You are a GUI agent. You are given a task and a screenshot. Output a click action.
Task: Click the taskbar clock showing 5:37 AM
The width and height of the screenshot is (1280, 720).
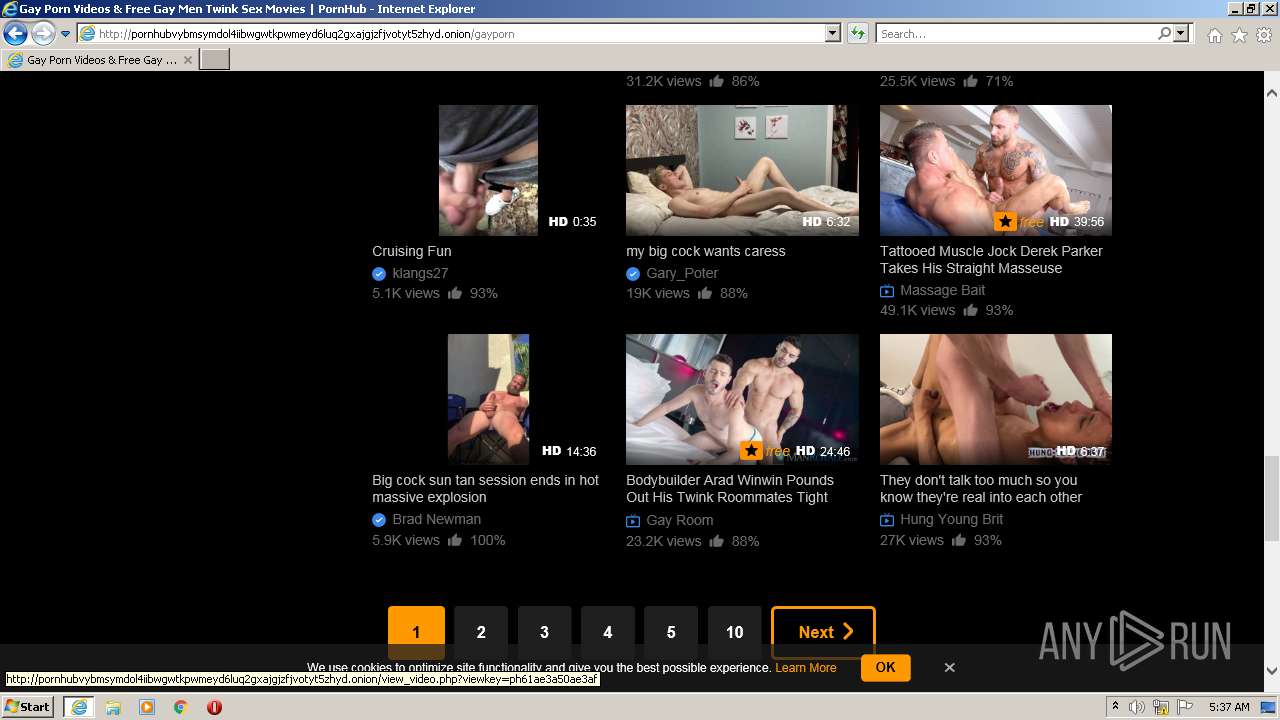click(1229, 707)
